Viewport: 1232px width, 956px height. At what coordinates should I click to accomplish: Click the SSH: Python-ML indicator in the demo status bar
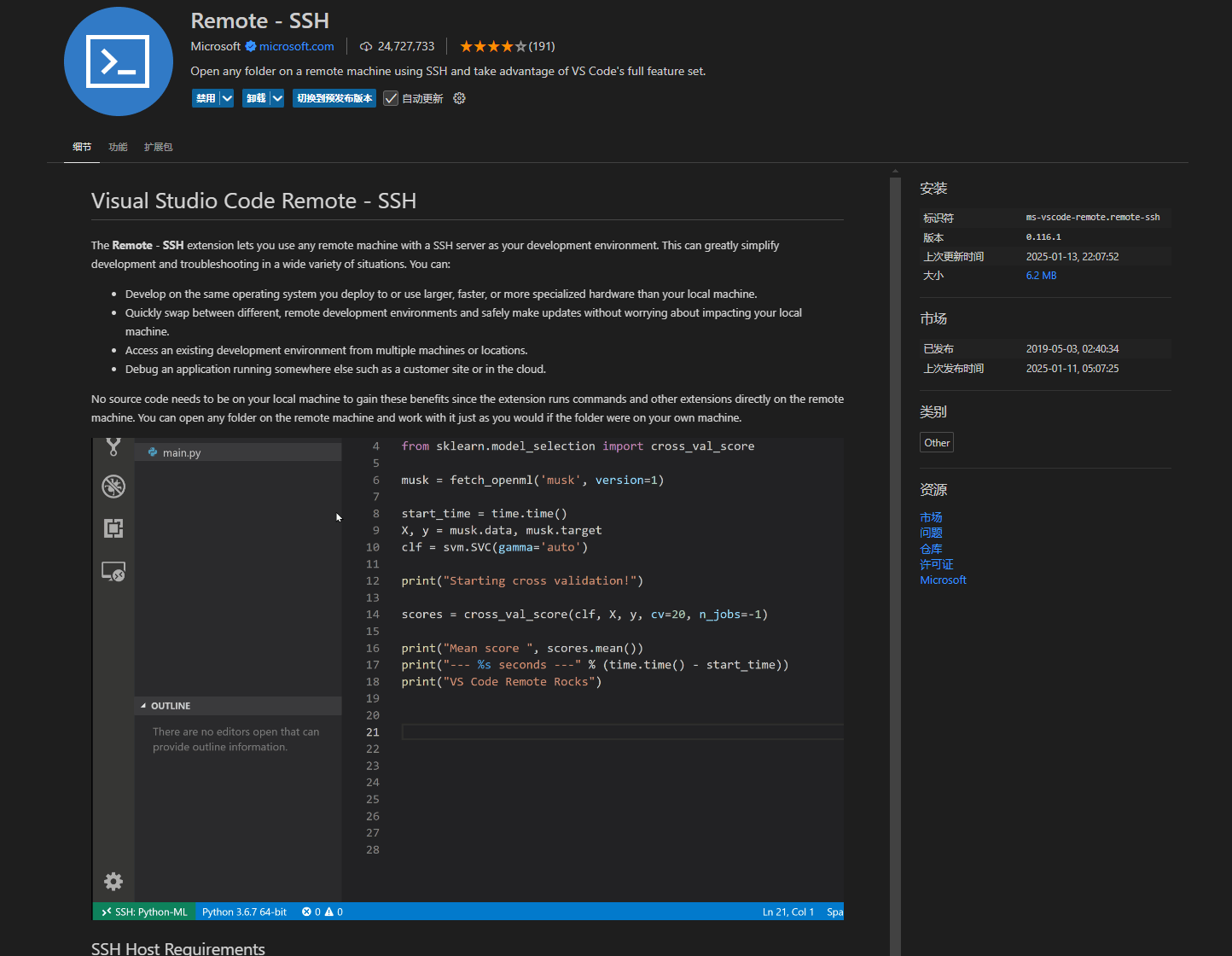coord(144,912)
